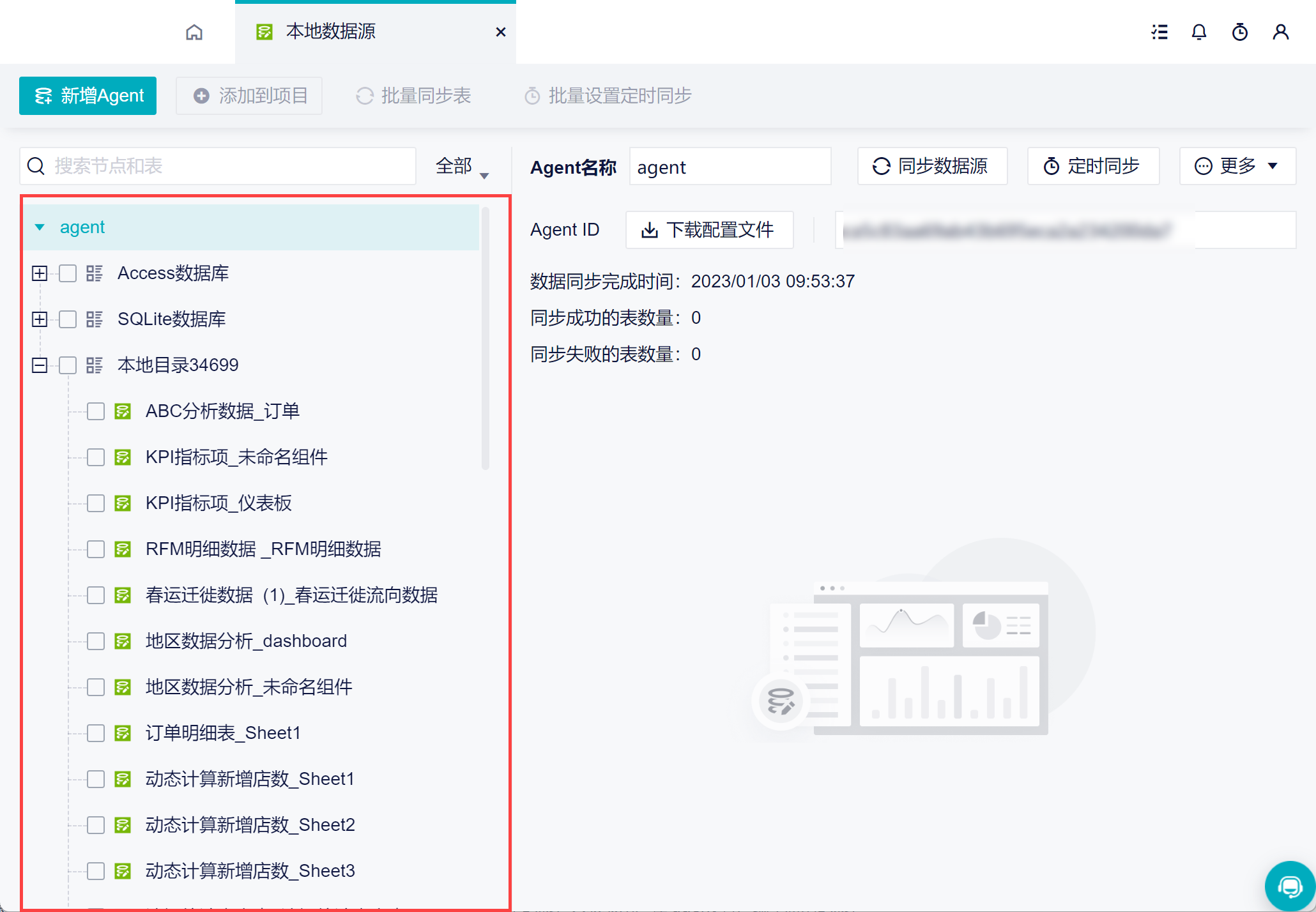Tick the ABC分析数据_订单 checkbox
This screenshot has height=912, width=1316.
click(x=96, y=411)
